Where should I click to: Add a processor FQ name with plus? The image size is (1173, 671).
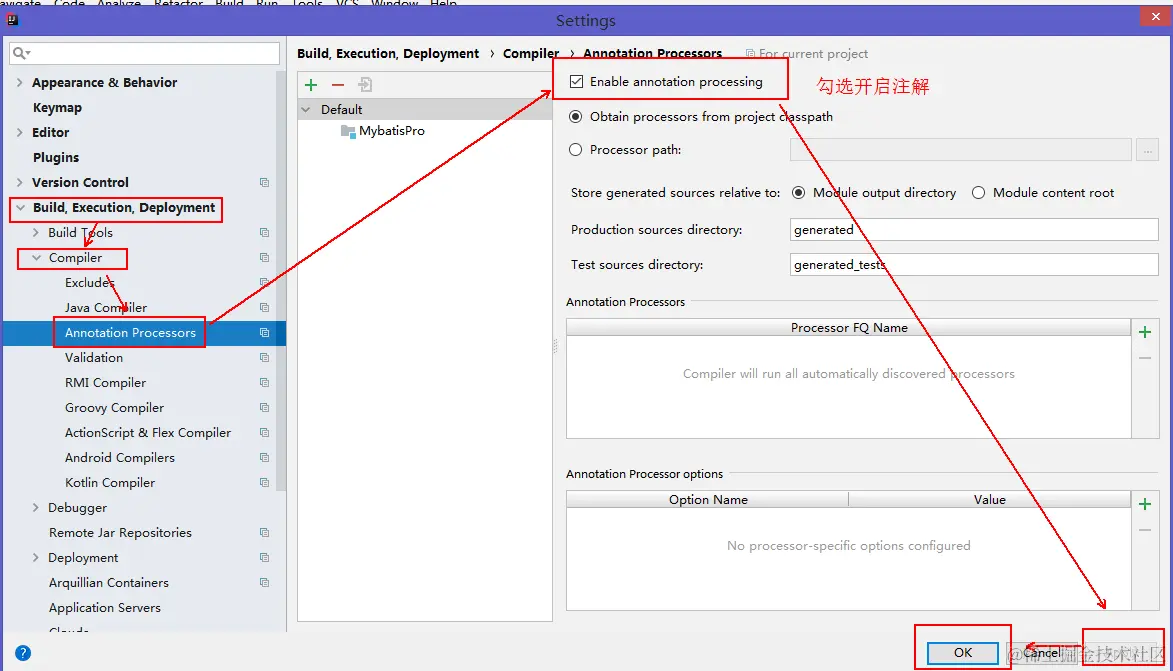pyautogui.click(x=1145, y=332)
